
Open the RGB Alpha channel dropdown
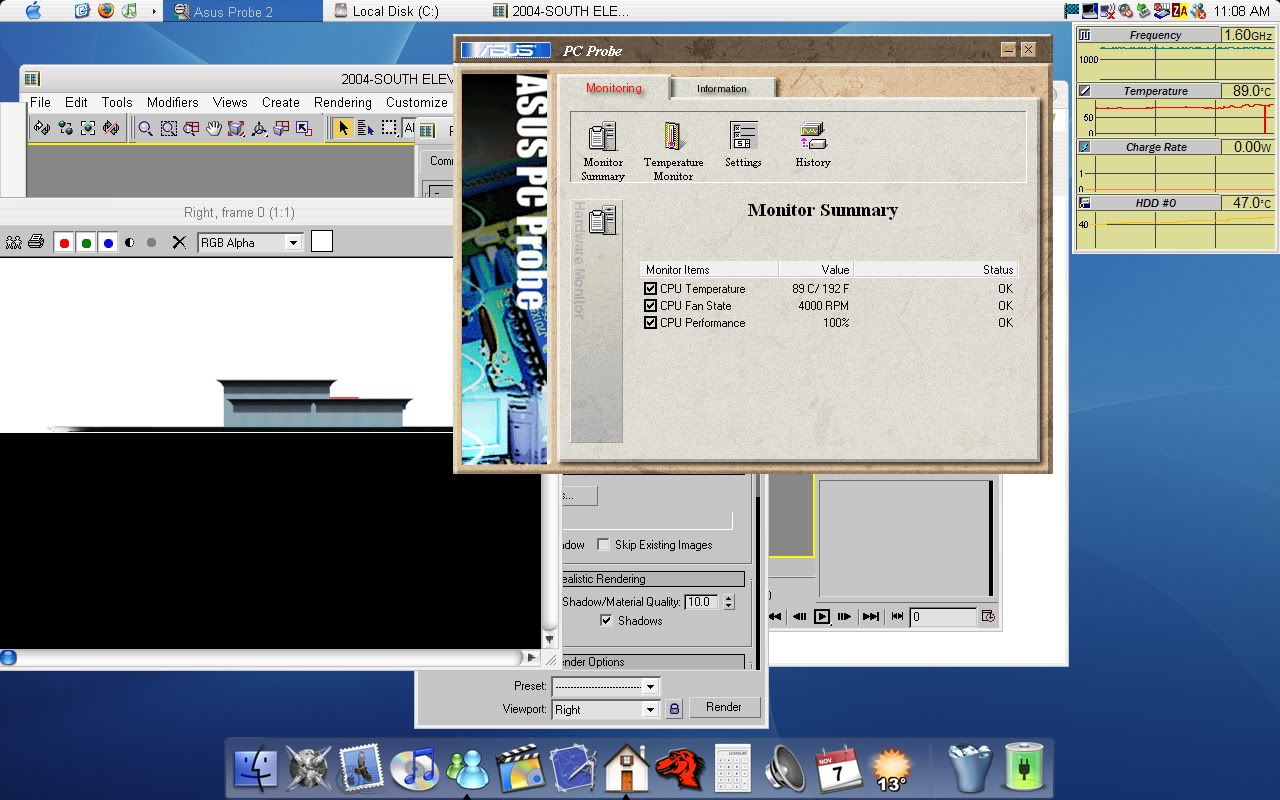click(x=250, y=242)
